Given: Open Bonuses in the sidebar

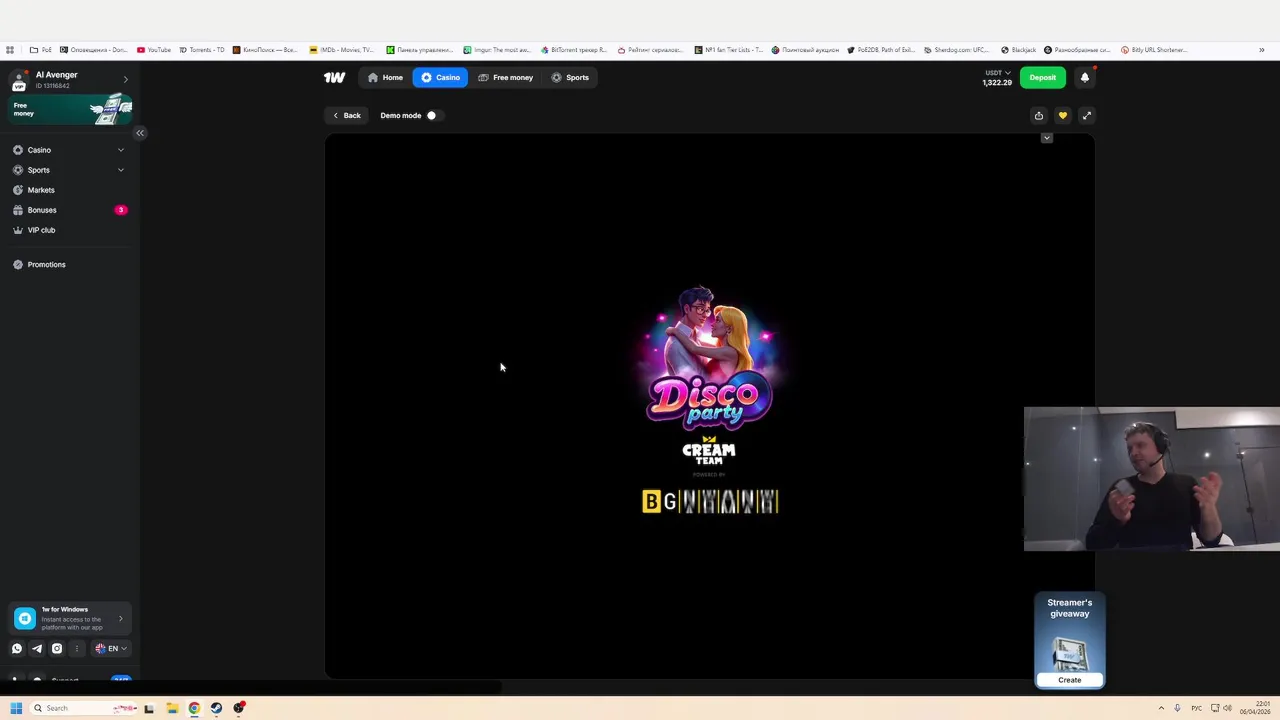Looking at the screenshot, I should tap(42, 210).
